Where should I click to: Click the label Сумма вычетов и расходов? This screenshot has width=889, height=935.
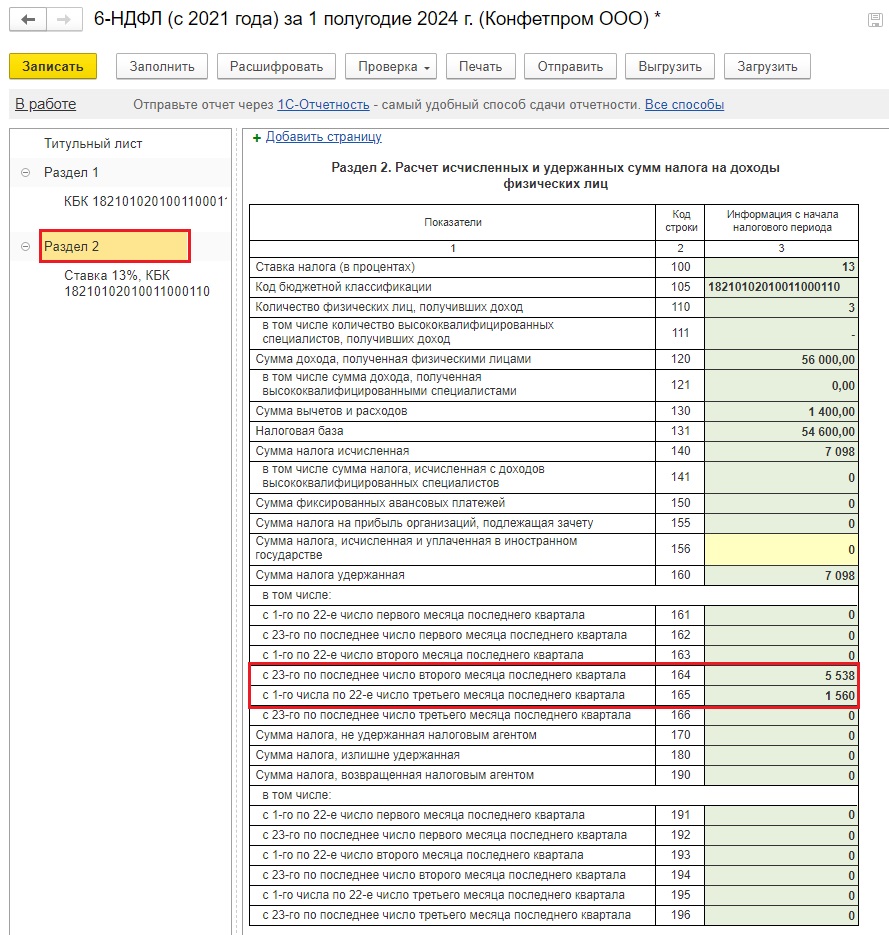pyautogui.click(x=331, y=411)
